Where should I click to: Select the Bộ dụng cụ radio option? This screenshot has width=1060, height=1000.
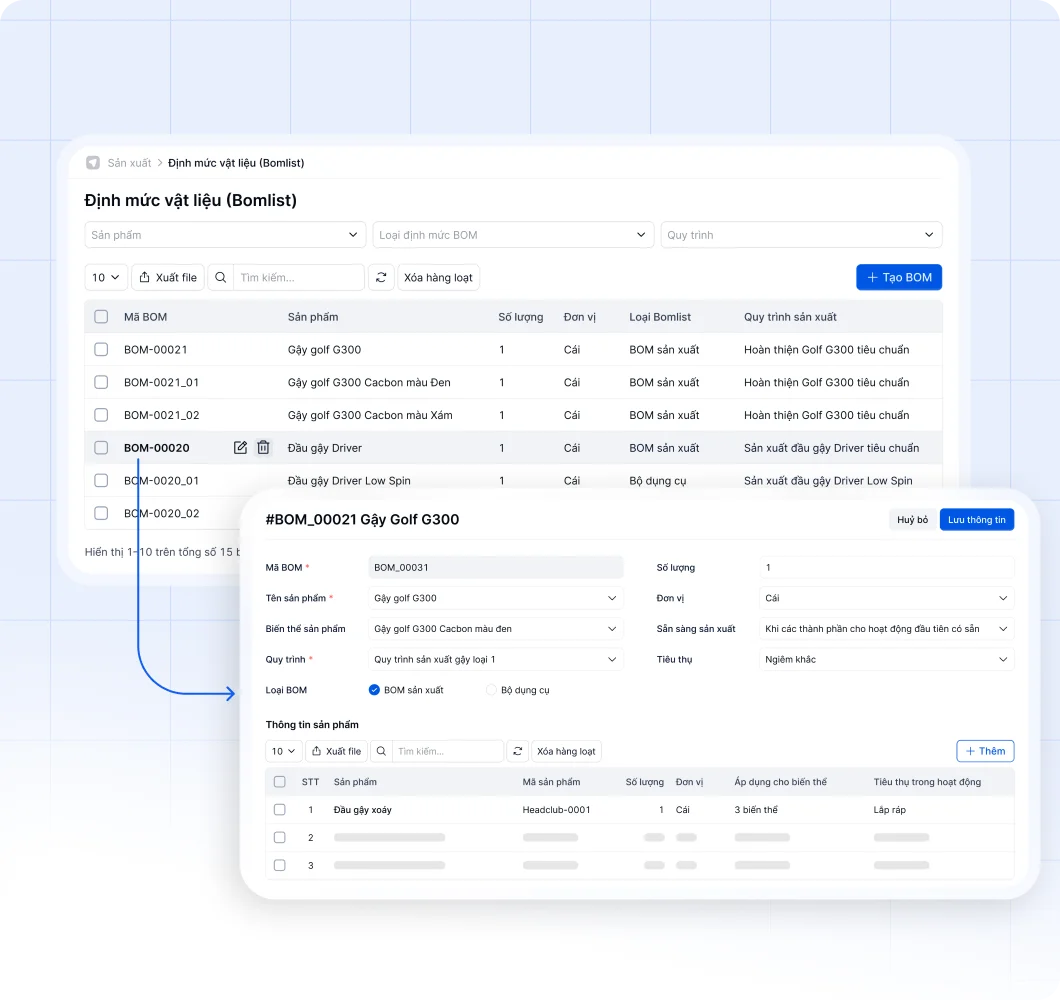(491, 690)
